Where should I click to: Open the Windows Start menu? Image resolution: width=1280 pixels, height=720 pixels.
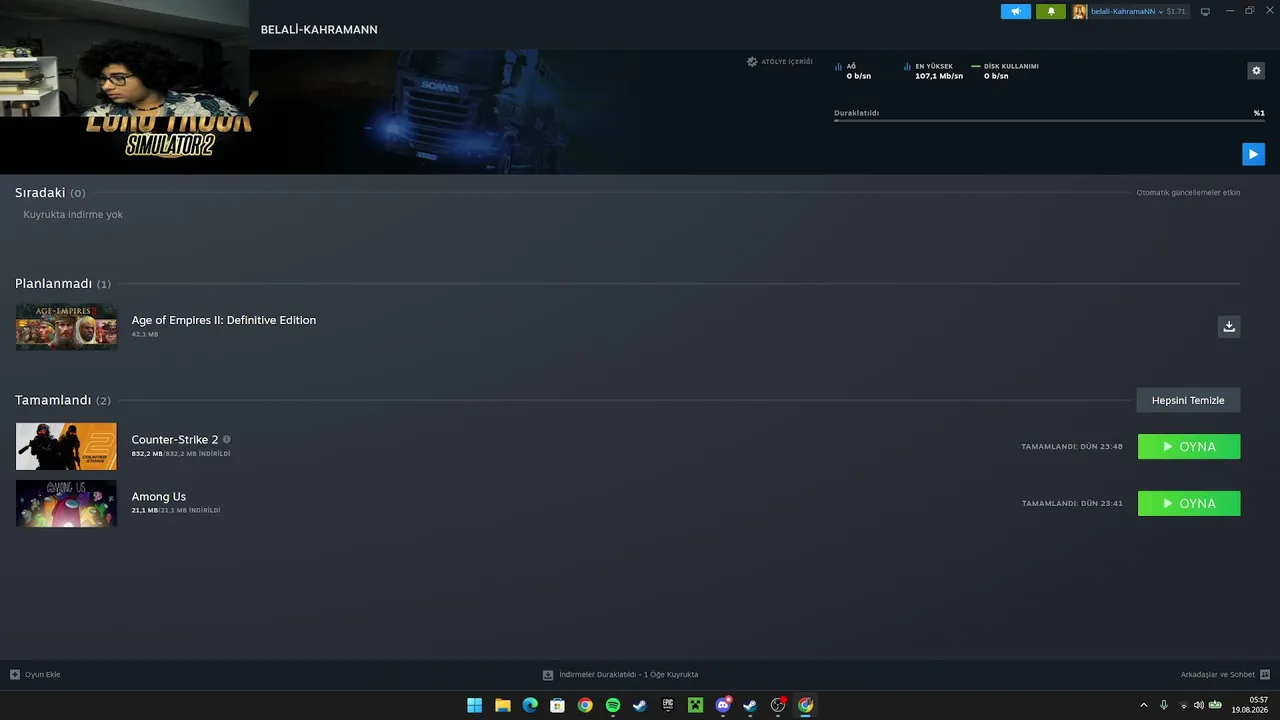click(475, 705)
